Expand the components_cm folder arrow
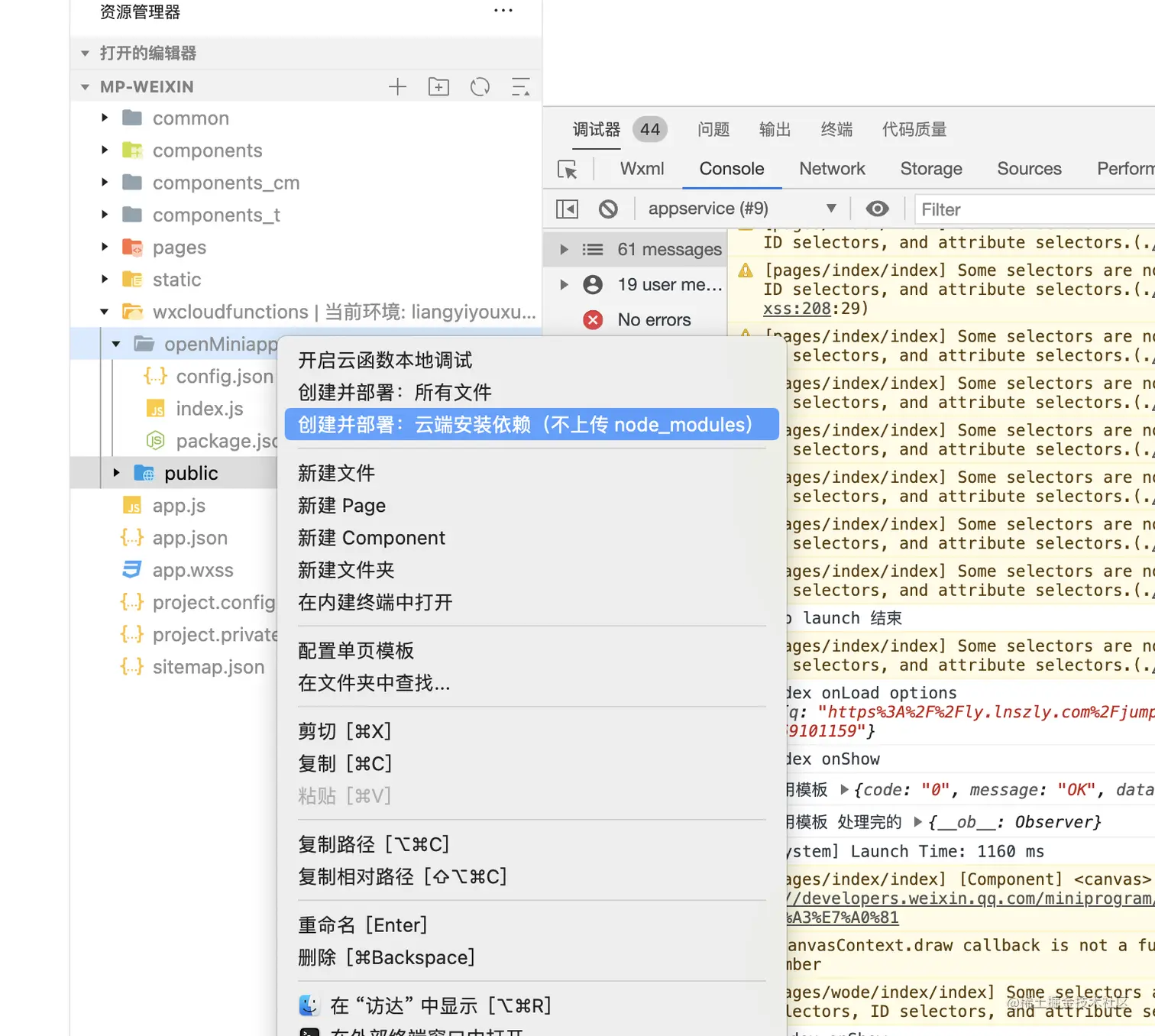Screen dimensions: 1155x1036 [105, 182]
